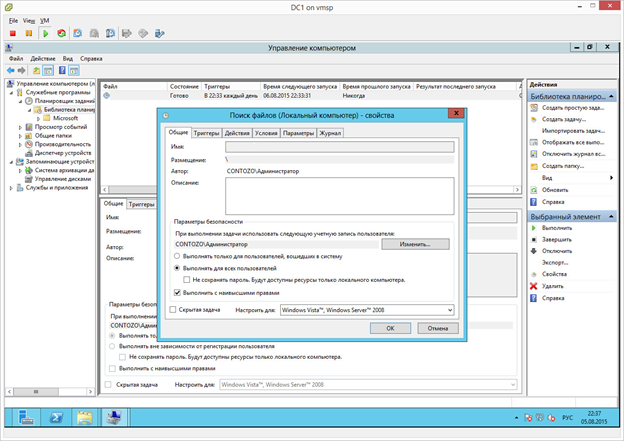Click the green Выполнить run icon
This screenshot has height=441, width=624.
pos(534,228)
